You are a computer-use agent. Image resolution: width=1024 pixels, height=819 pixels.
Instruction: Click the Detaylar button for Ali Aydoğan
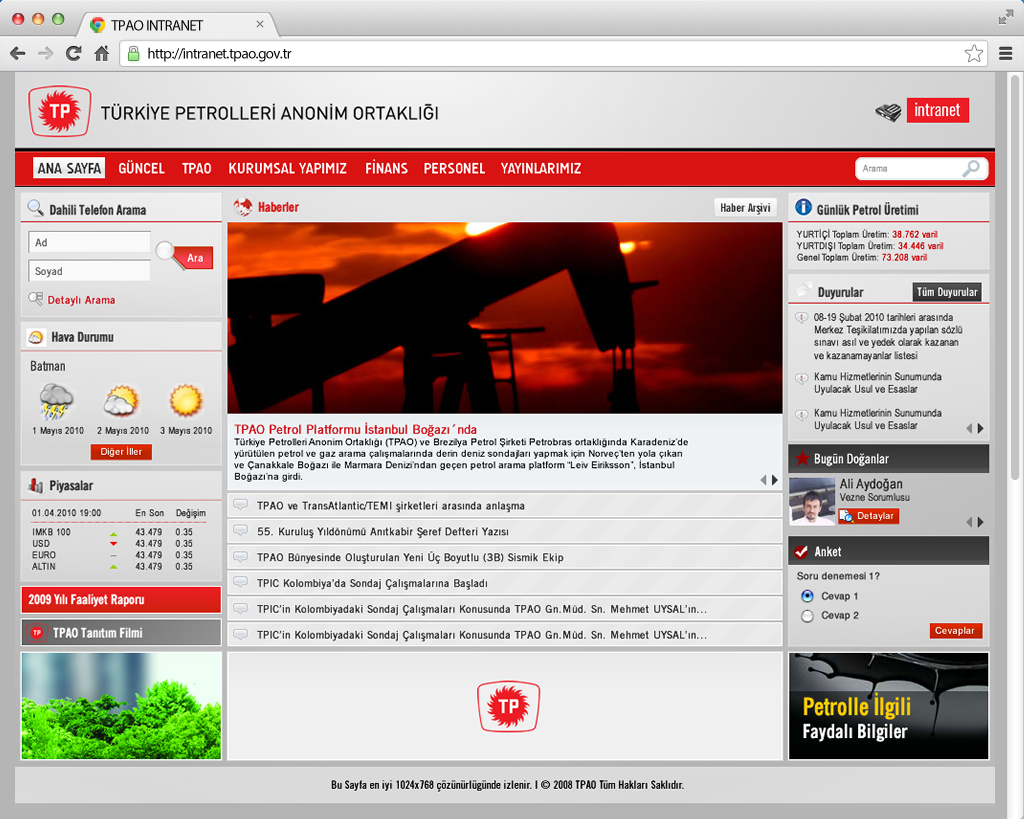point(869,516)
